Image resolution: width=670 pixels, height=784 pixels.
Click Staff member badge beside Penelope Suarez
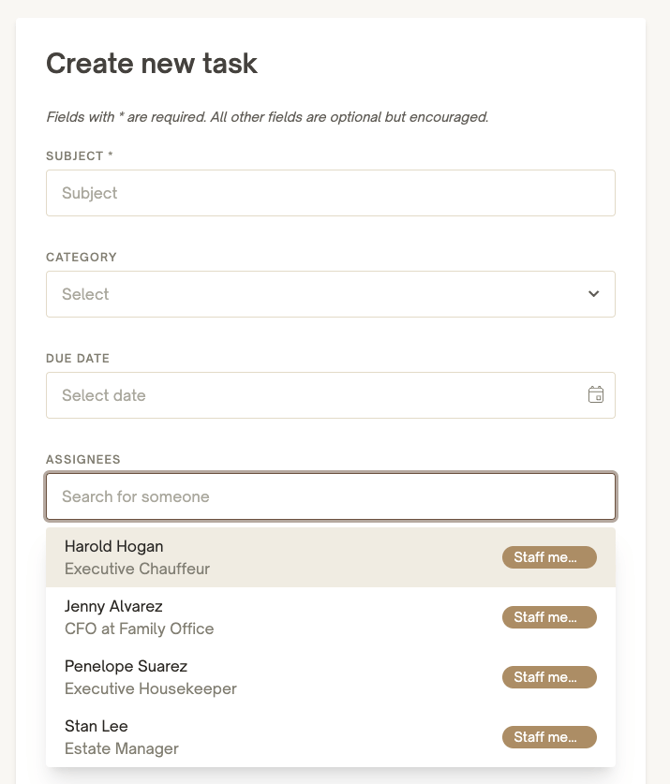pos(549,677)
